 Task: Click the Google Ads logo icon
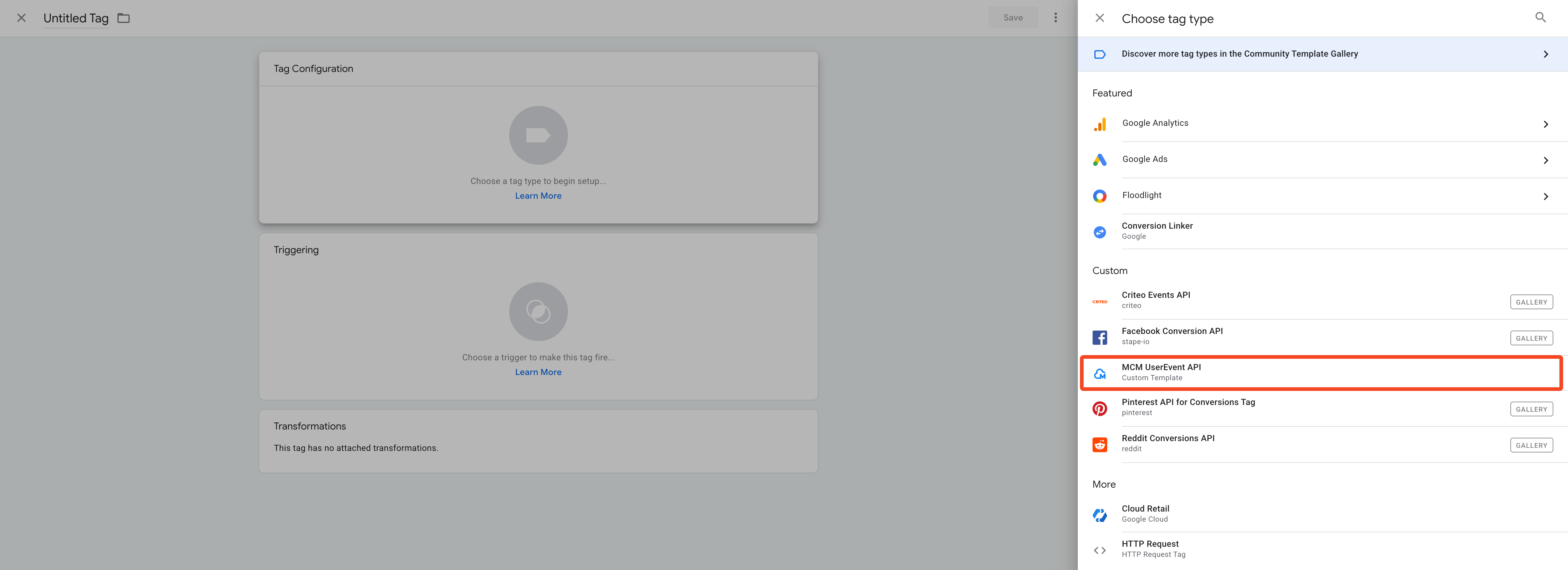tap(1099, 160)
